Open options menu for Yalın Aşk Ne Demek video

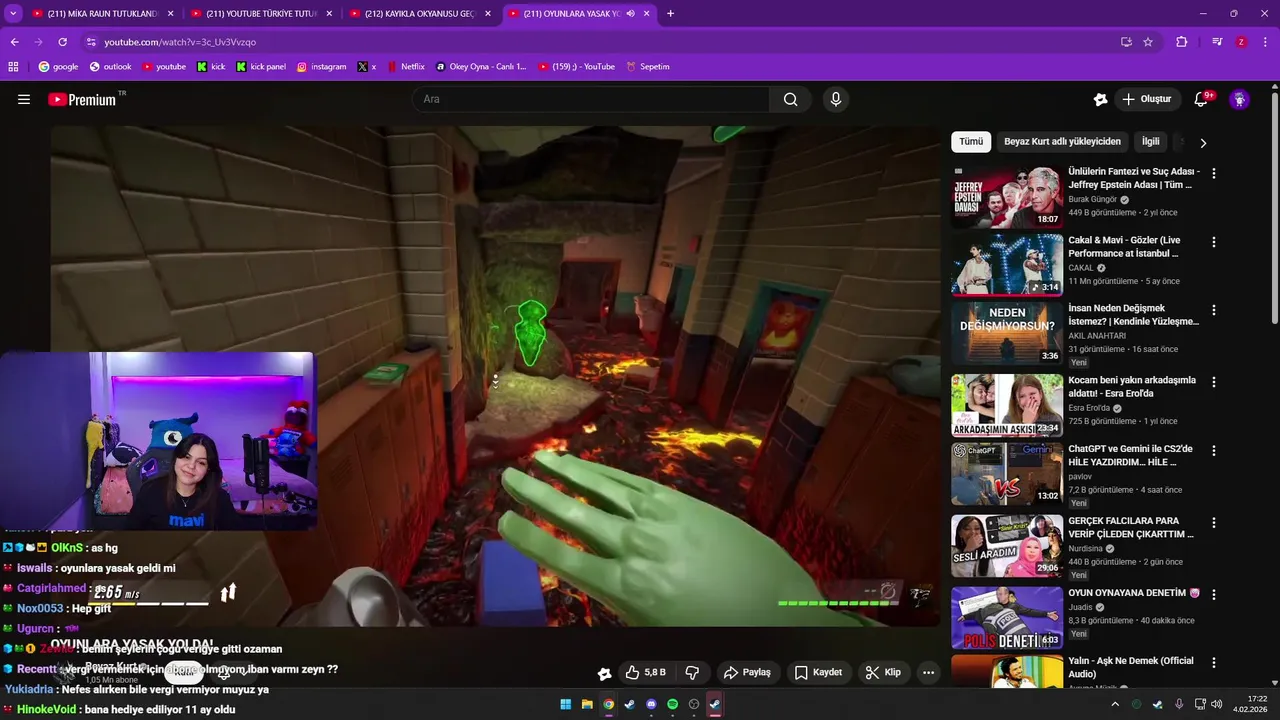click(x=1214, y=663)
